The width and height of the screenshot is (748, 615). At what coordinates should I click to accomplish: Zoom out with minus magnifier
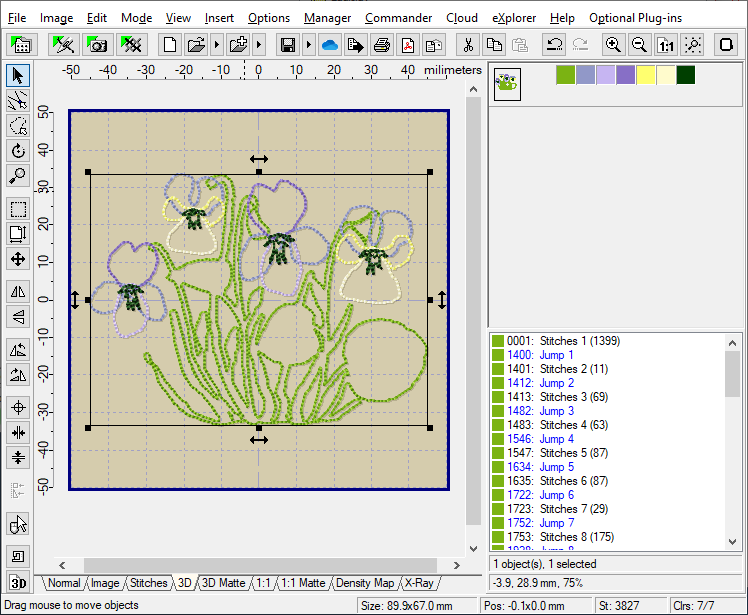click(639, 45)
